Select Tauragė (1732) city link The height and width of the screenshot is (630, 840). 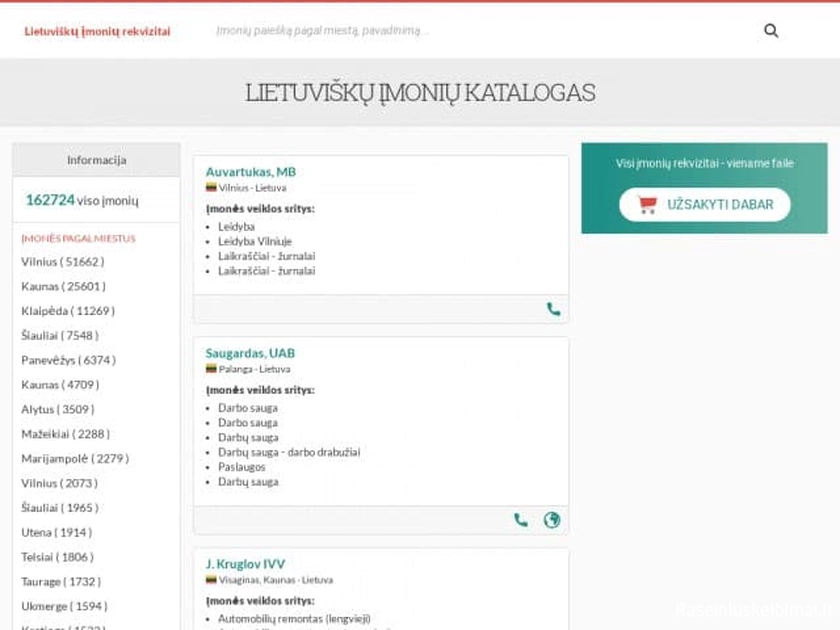click(61, 582)
